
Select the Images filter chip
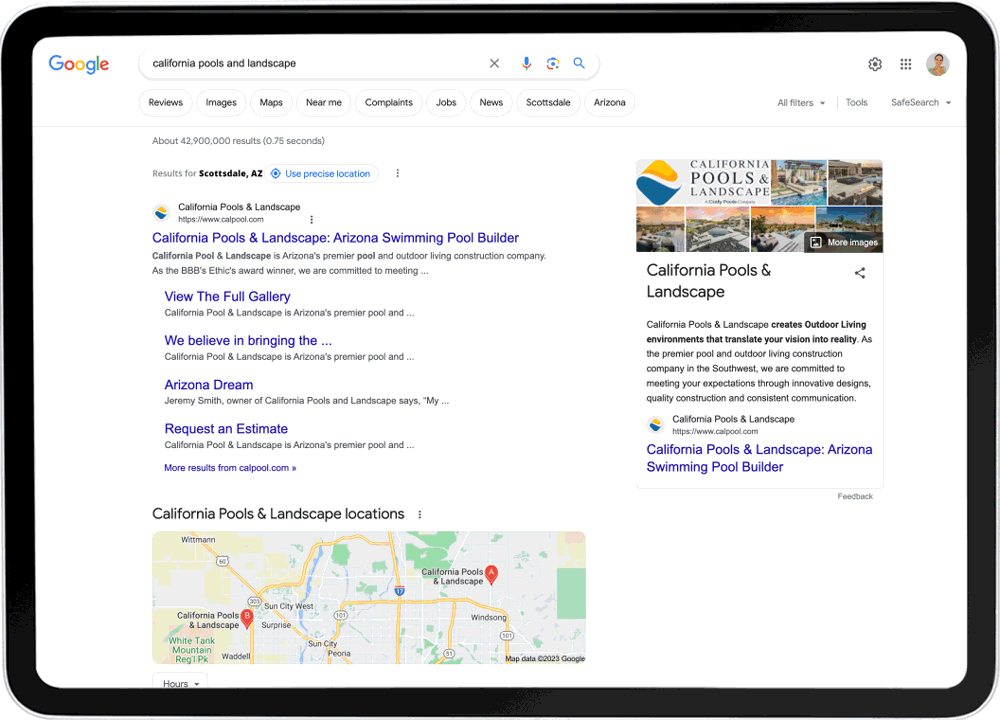(221, 103)
